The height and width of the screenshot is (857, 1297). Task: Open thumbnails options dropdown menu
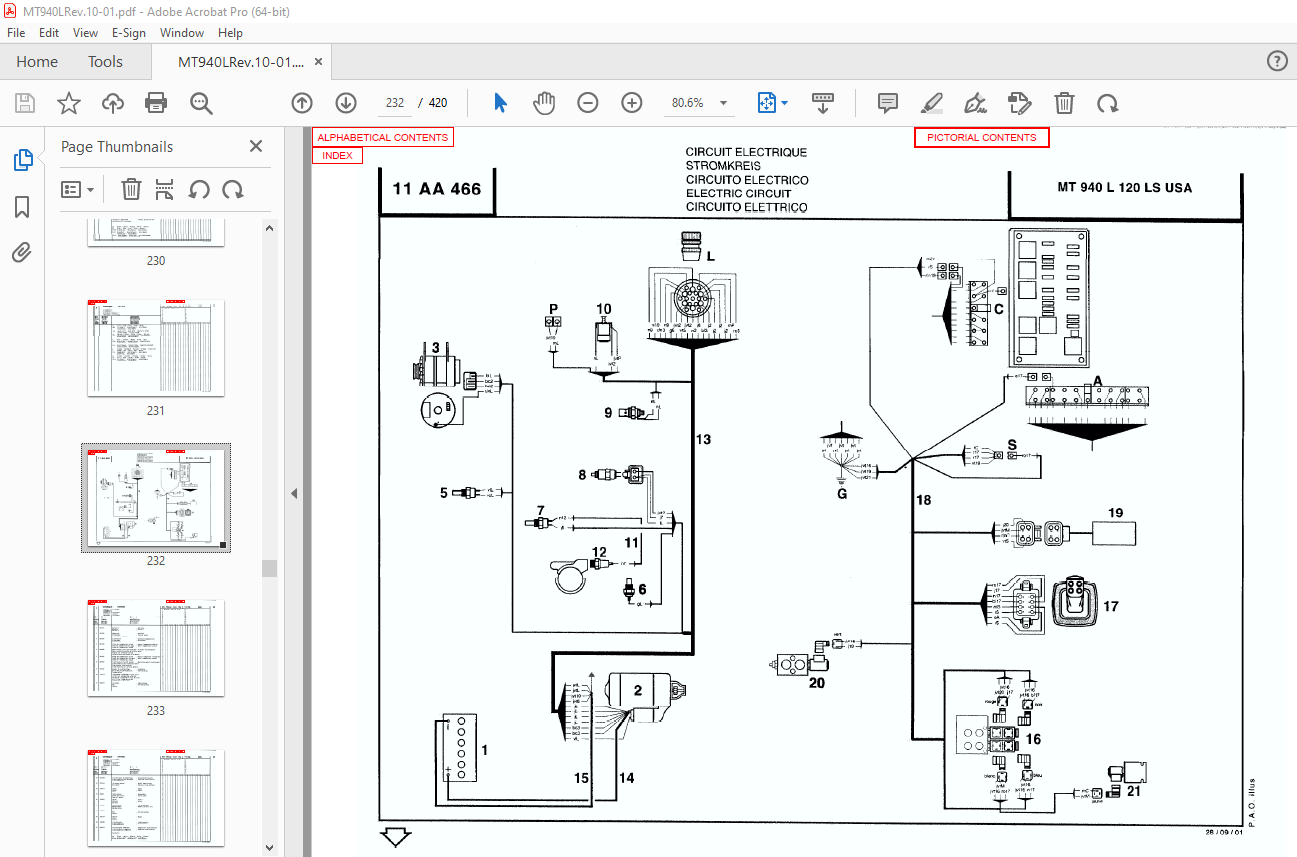[78, 189]
